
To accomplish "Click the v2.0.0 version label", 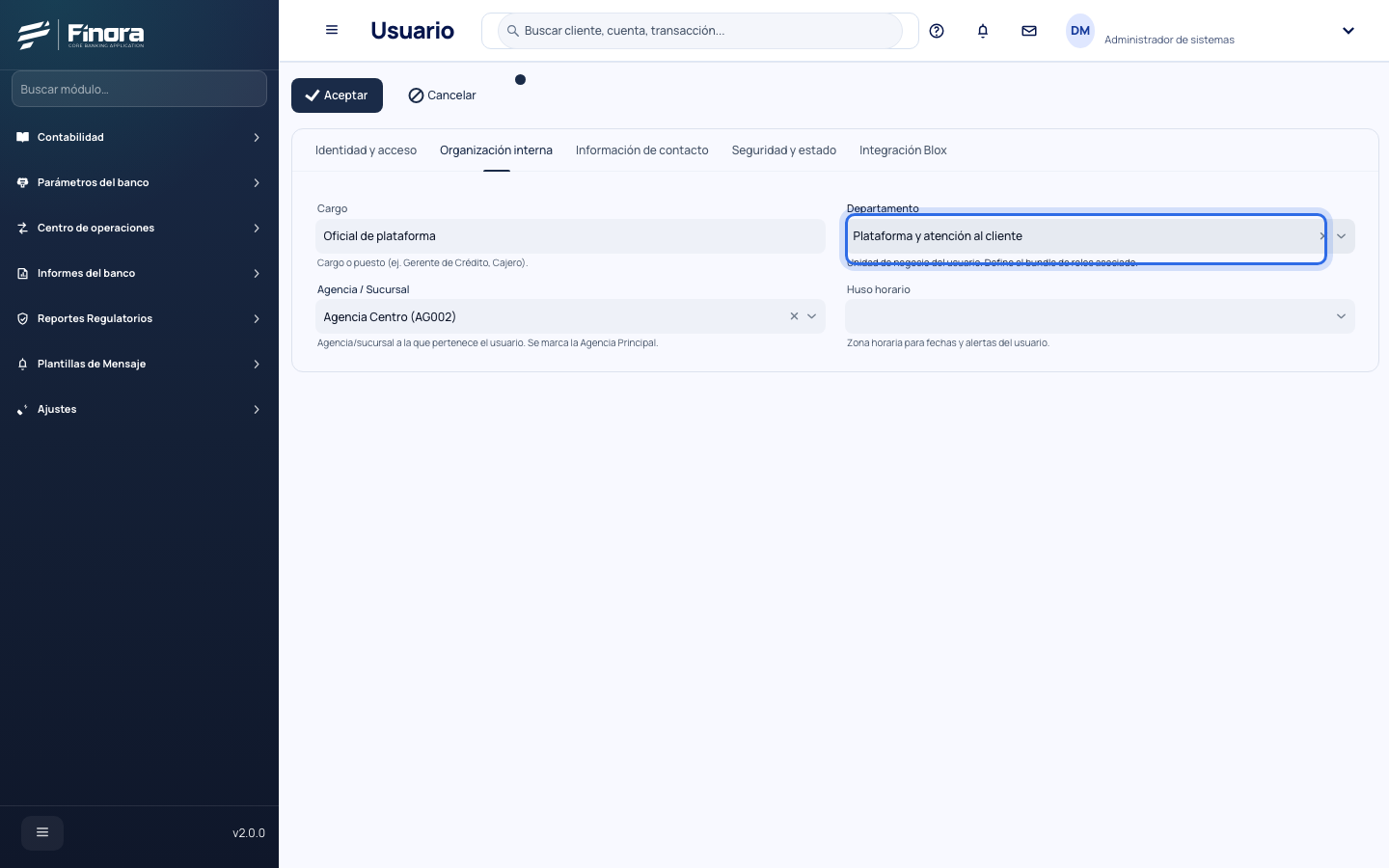I will pyautogui.click(x=249, y=833).
